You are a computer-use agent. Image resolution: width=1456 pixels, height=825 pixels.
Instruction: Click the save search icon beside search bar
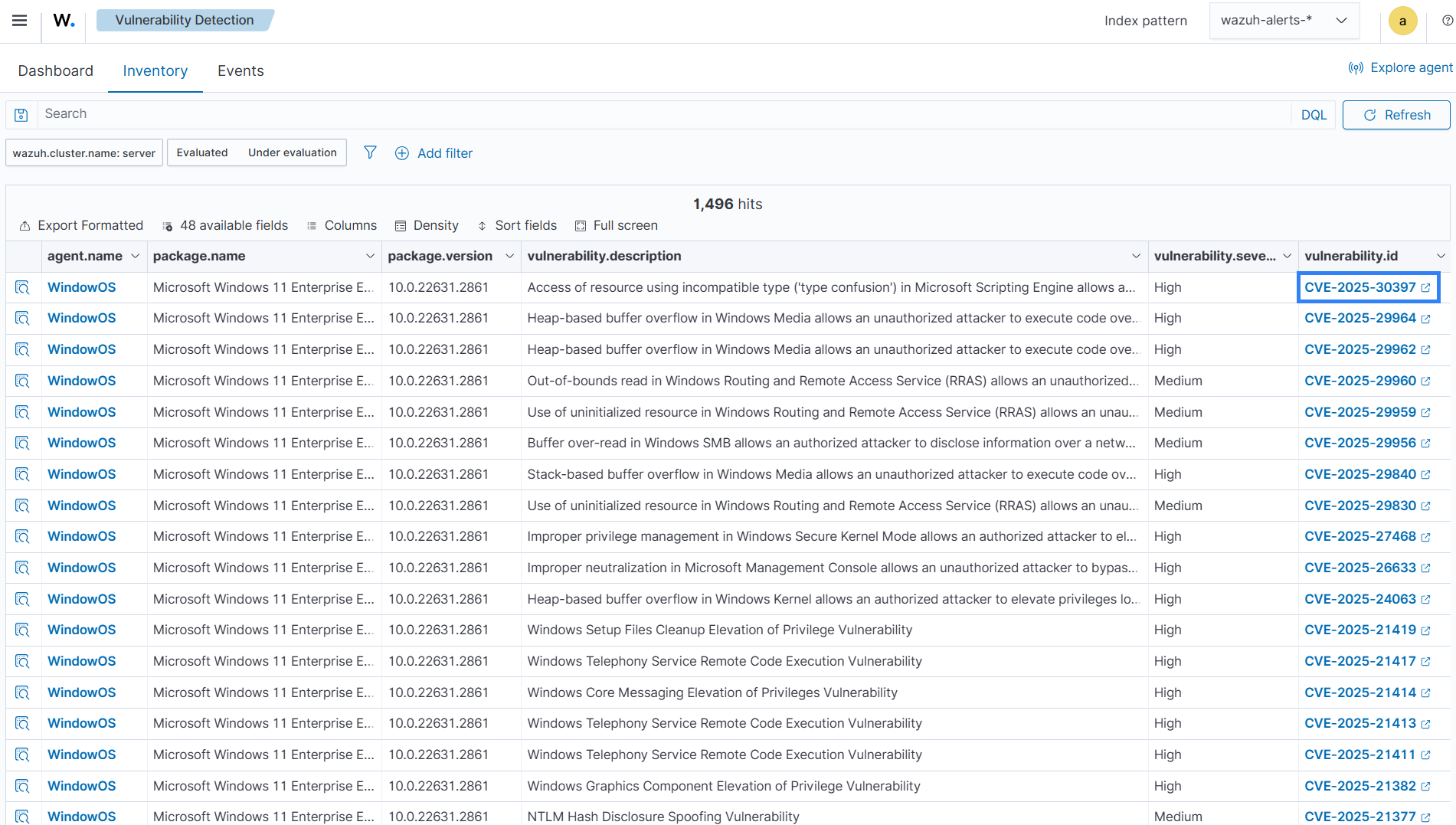[21, 114]
